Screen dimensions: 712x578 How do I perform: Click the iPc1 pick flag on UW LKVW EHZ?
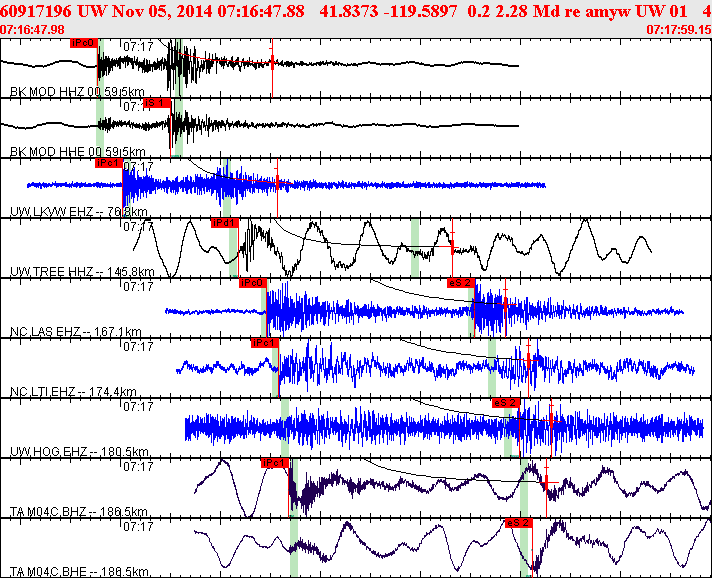click(x=109, y=163)
